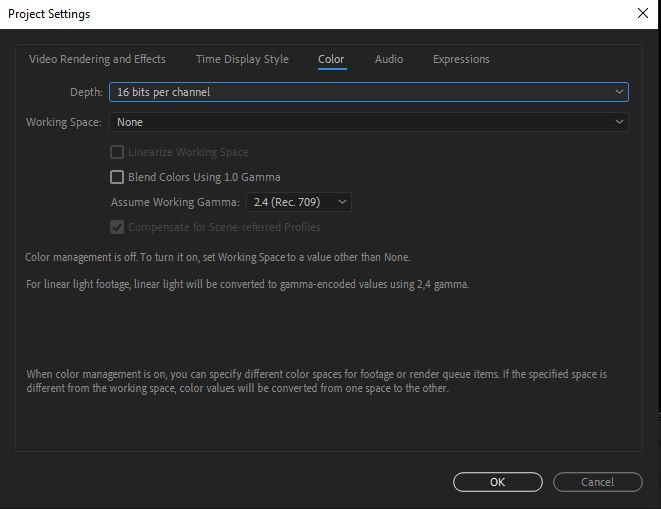
Task: Click the 'When color management is on' paragraph
Action: pos(317,381)
